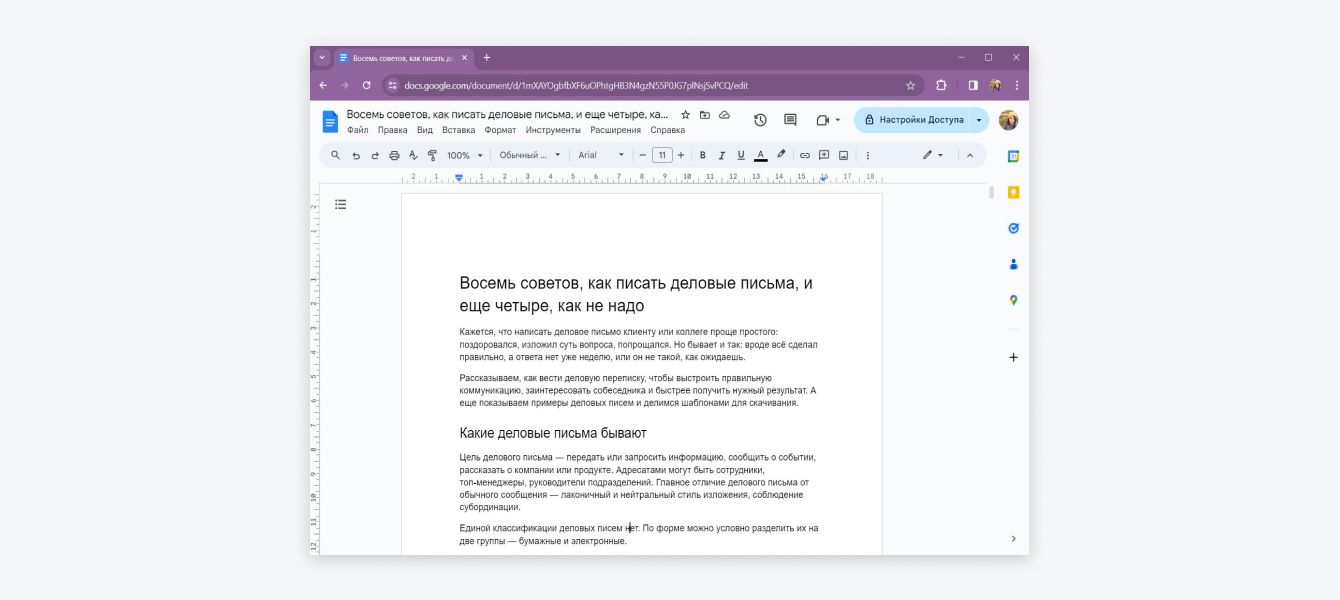The image size is (1340, 600).
Task: Open the Вставка menu
Action: (458, 130)
